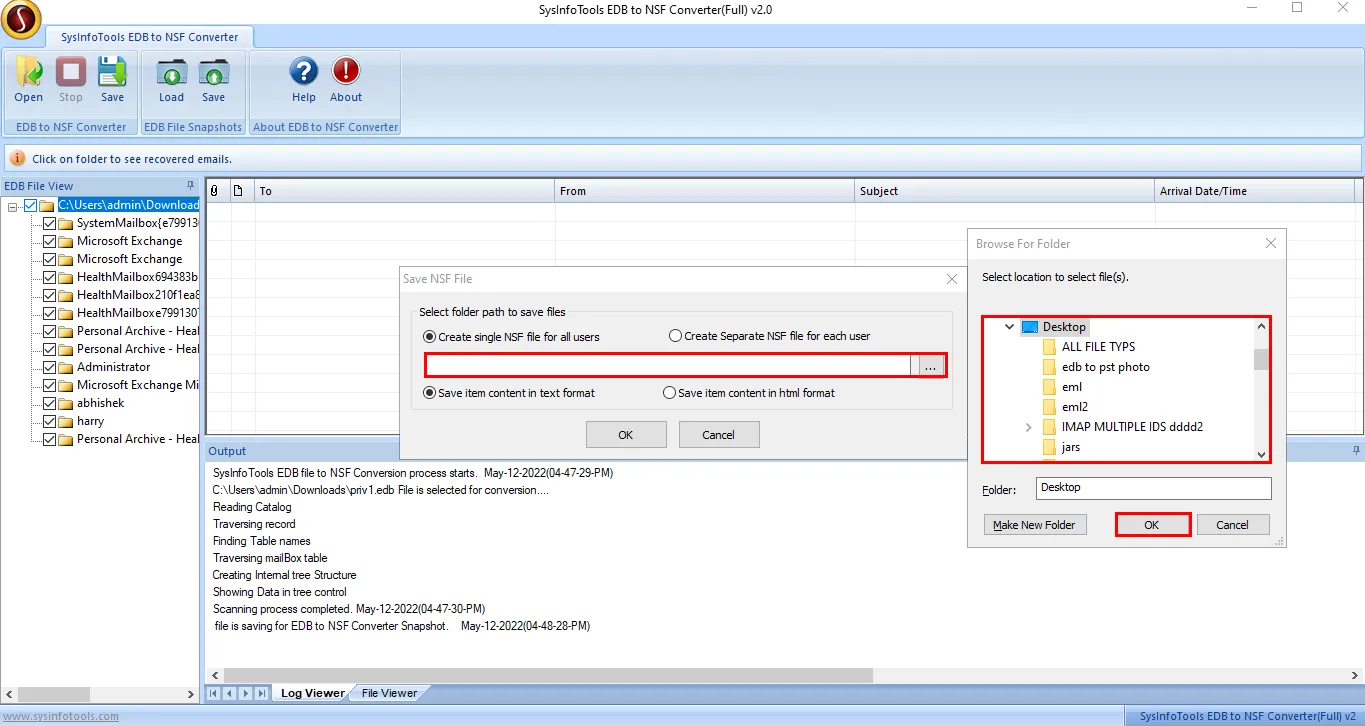The height and width of the screenshot is (726, 1365).
Task: Sort by the Subject column header
Action: point(1004,191)
